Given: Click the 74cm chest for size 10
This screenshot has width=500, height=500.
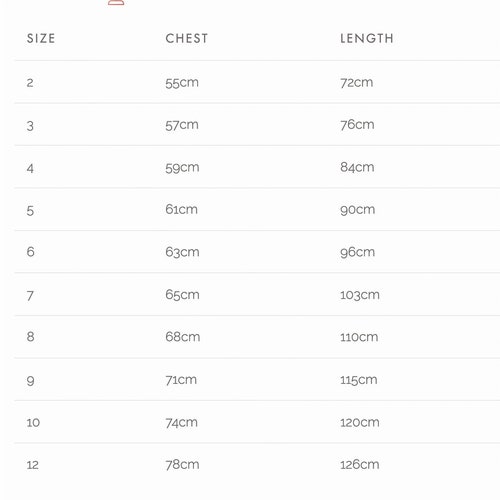Looking at the screenshot, I should tap(182, 423).
